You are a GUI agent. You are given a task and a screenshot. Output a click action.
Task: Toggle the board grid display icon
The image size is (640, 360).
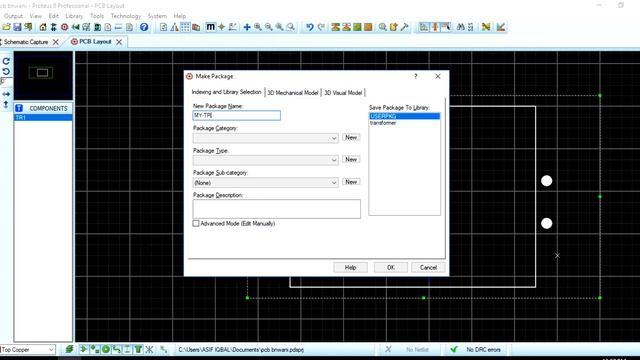click(x=185, y=27)
